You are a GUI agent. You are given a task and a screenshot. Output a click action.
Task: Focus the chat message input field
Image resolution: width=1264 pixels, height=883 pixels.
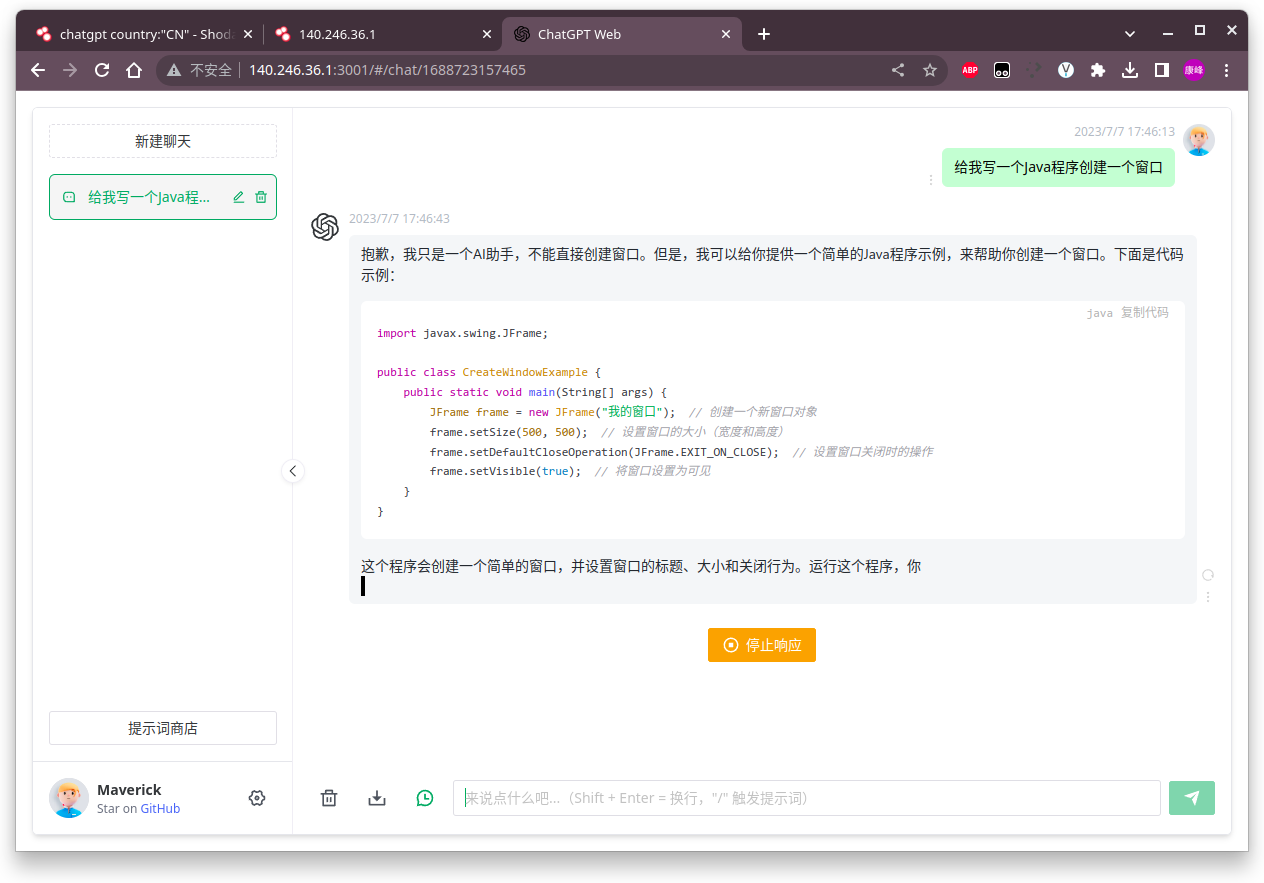pos(807,798)
